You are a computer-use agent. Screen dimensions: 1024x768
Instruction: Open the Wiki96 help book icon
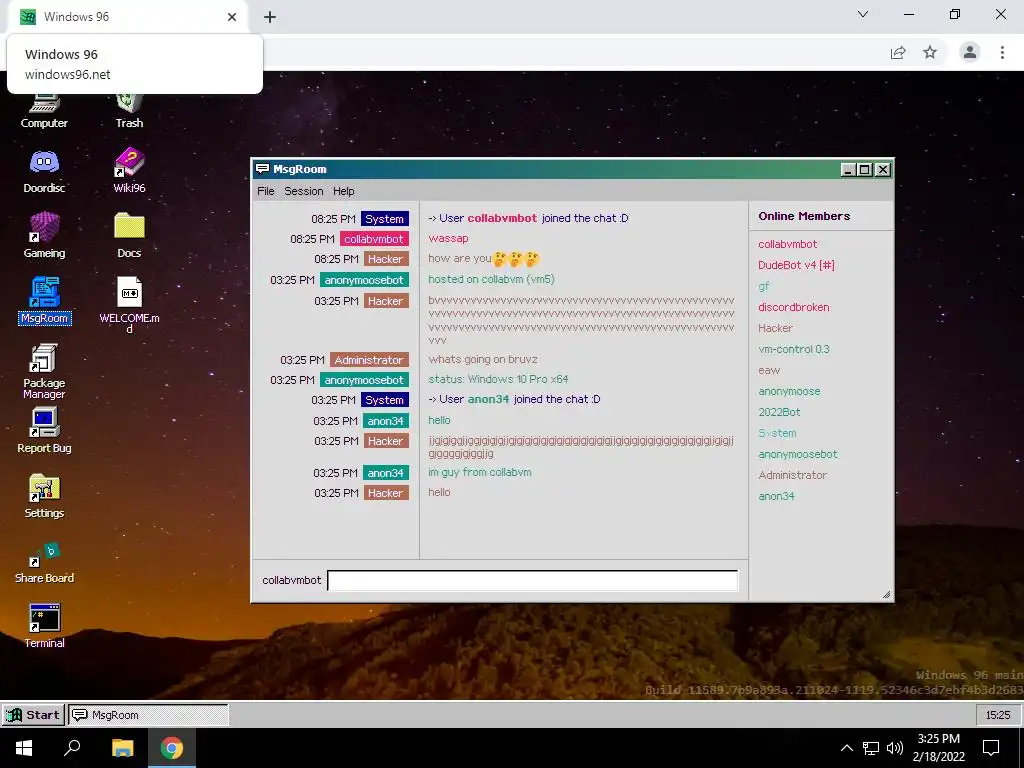coord(129,171)
